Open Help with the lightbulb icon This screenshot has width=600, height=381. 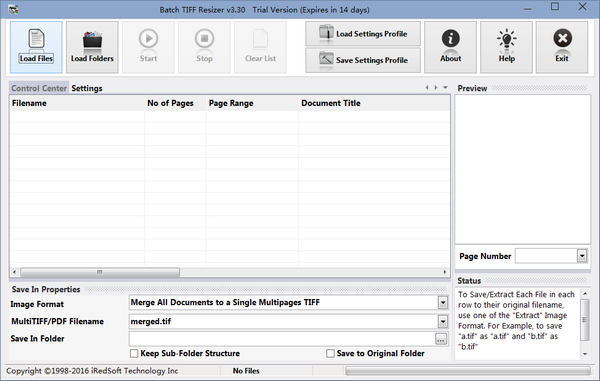(506, 47)
